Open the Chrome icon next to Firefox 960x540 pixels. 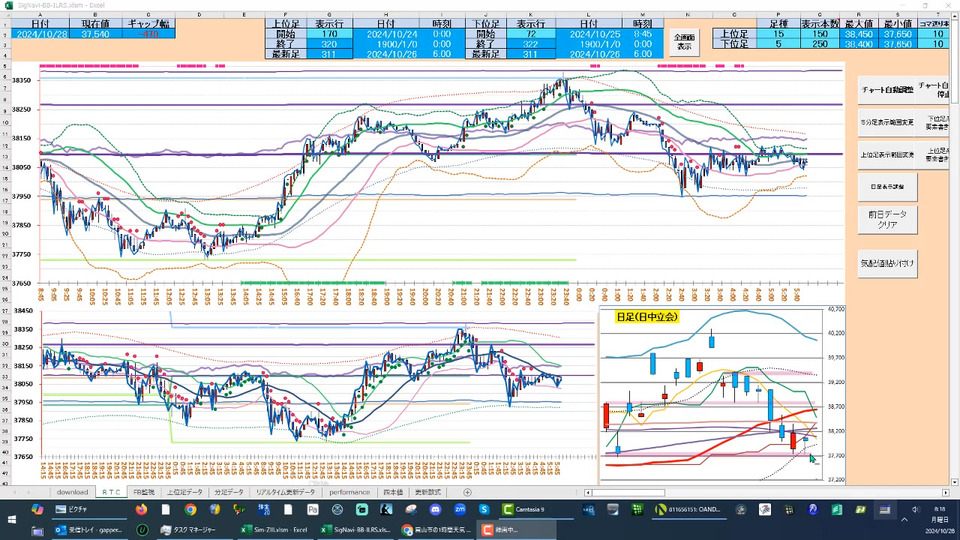coord(190,509)
